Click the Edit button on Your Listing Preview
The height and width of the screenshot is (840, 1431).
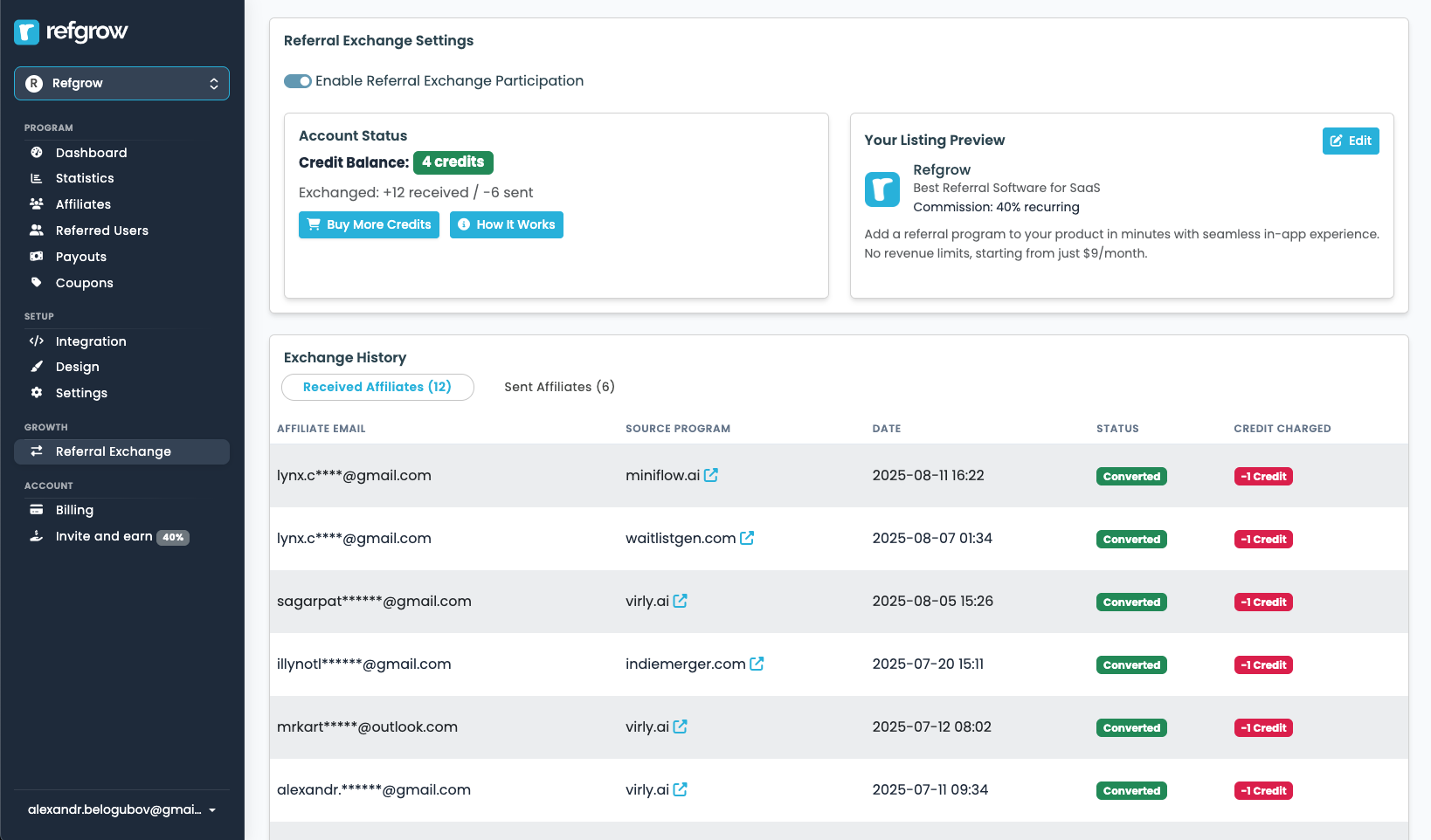[1351, 141]
